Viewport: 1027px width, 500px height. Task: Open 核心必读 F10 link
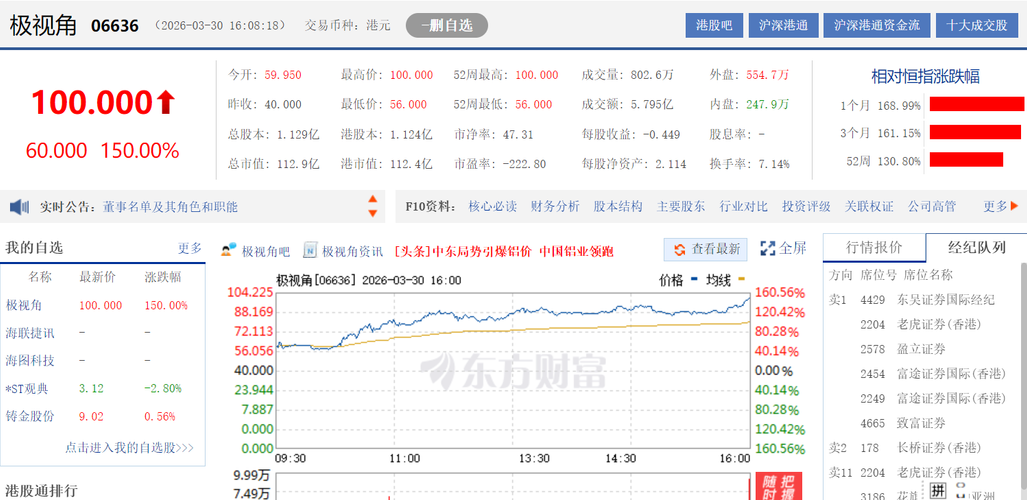tap(493, 207)
